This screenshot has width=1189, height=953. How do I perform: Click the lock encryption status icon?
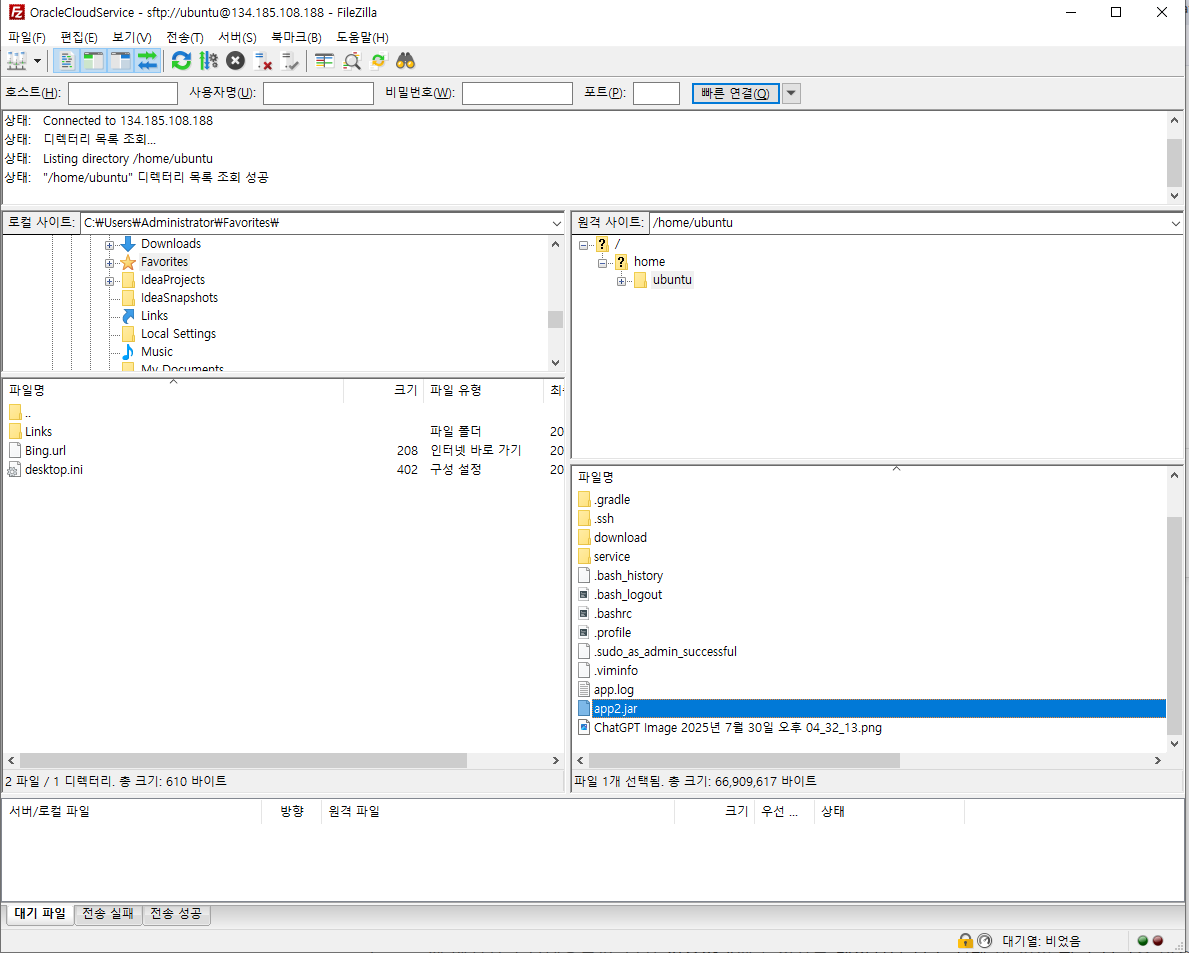[965, 941]
